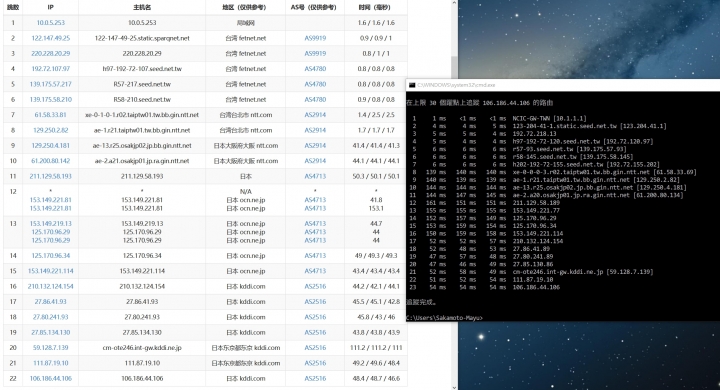Click the 主机名 column header
The height and width of the screenshot is (390, 720).
142,7
